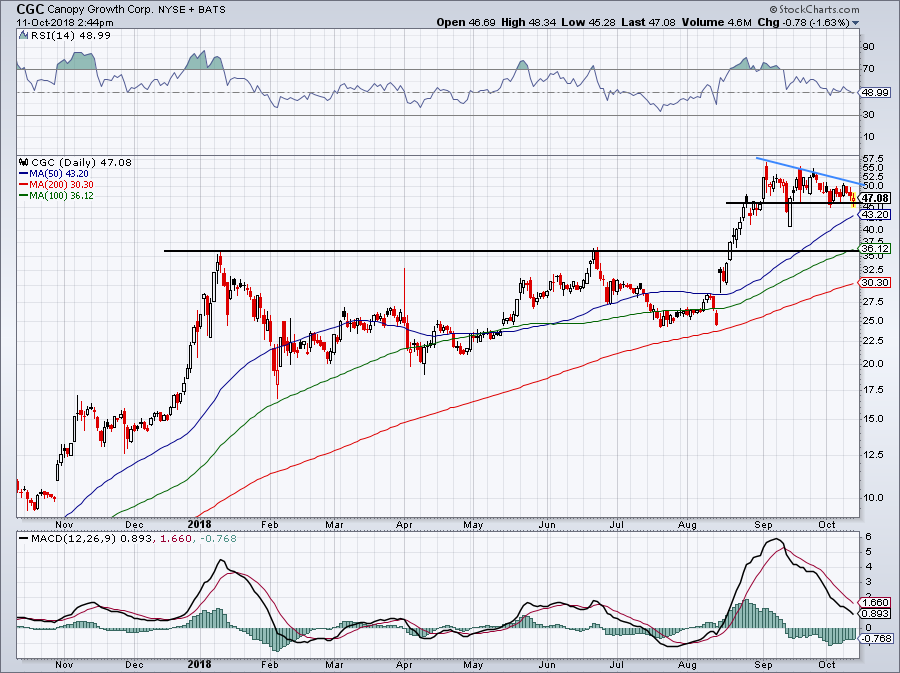This screenshot has width=900, height=673.
Task: Click the High 48.34 value
Action: click(527, 22)
